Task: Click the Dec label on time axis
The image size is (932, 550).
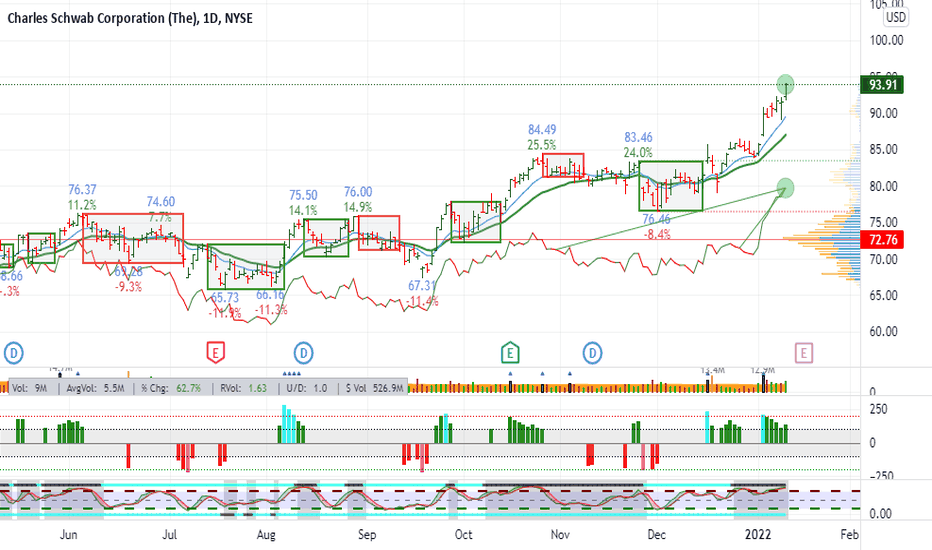Action: (x=656, y=535)
